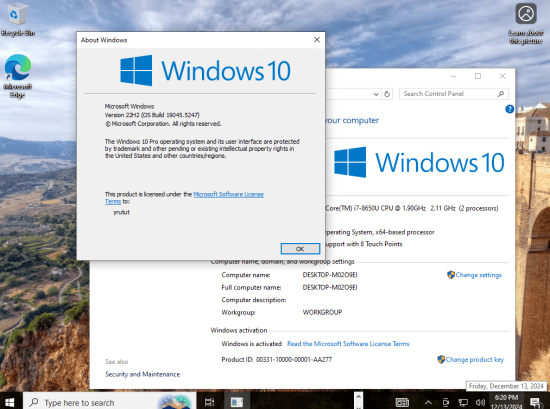Maximize the System Control Panel window
The width and height of the screenshot is (550, 409).
point(478,76)
